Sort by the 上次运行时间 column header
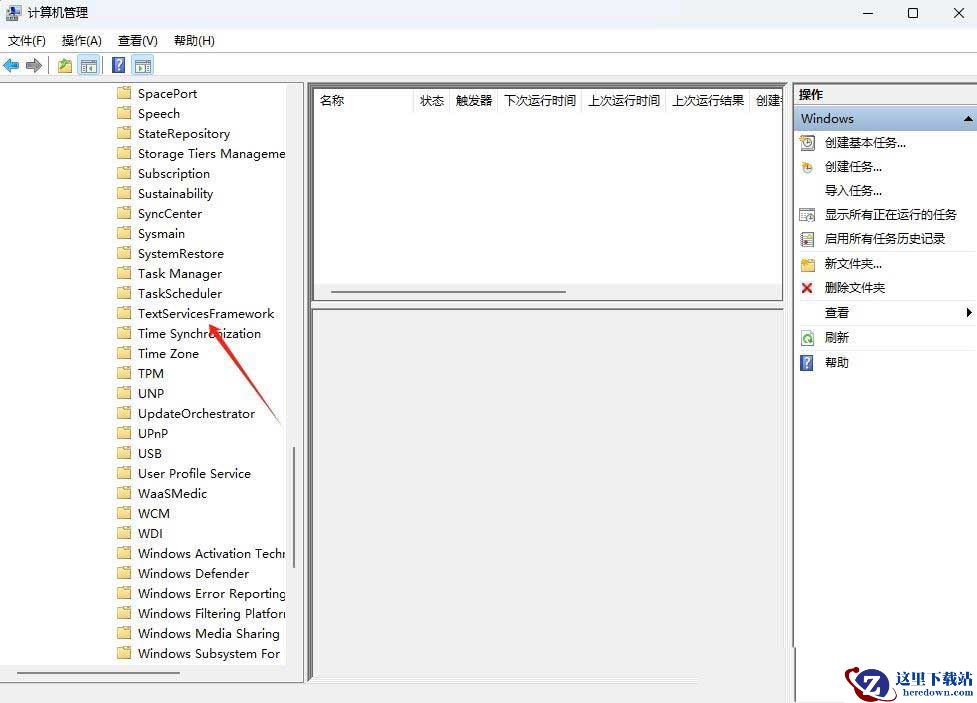 (624, 100)
